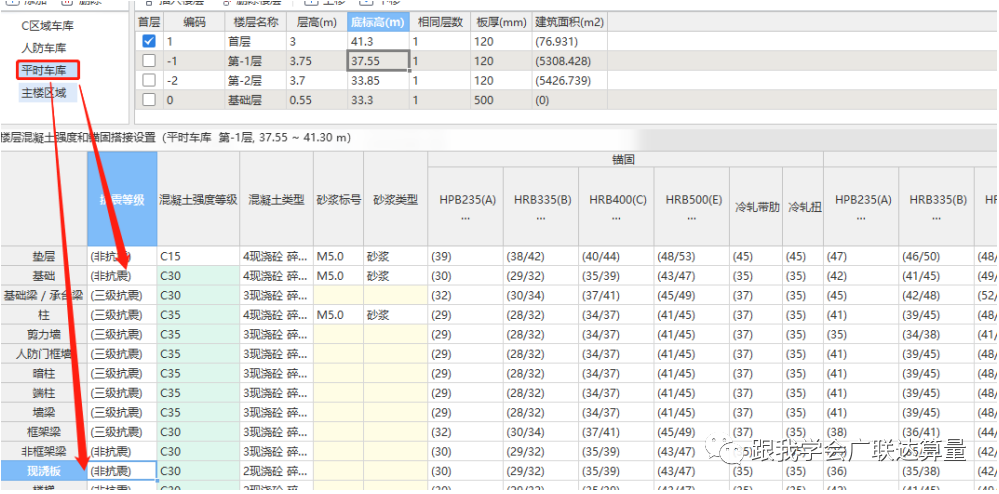Click the 冷轧带肋 column header
Viewport: 999px width, 494px height.
[757, 207]
